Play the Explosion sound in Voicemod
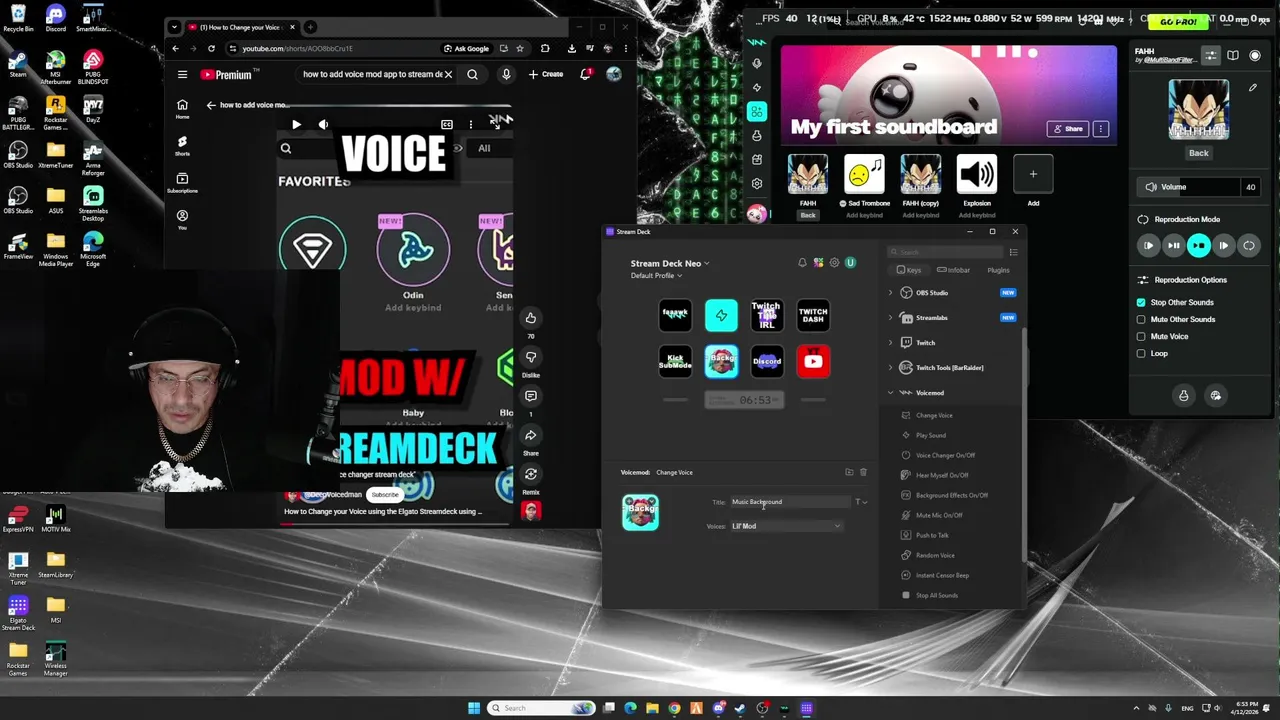 [x=977, y=174]
